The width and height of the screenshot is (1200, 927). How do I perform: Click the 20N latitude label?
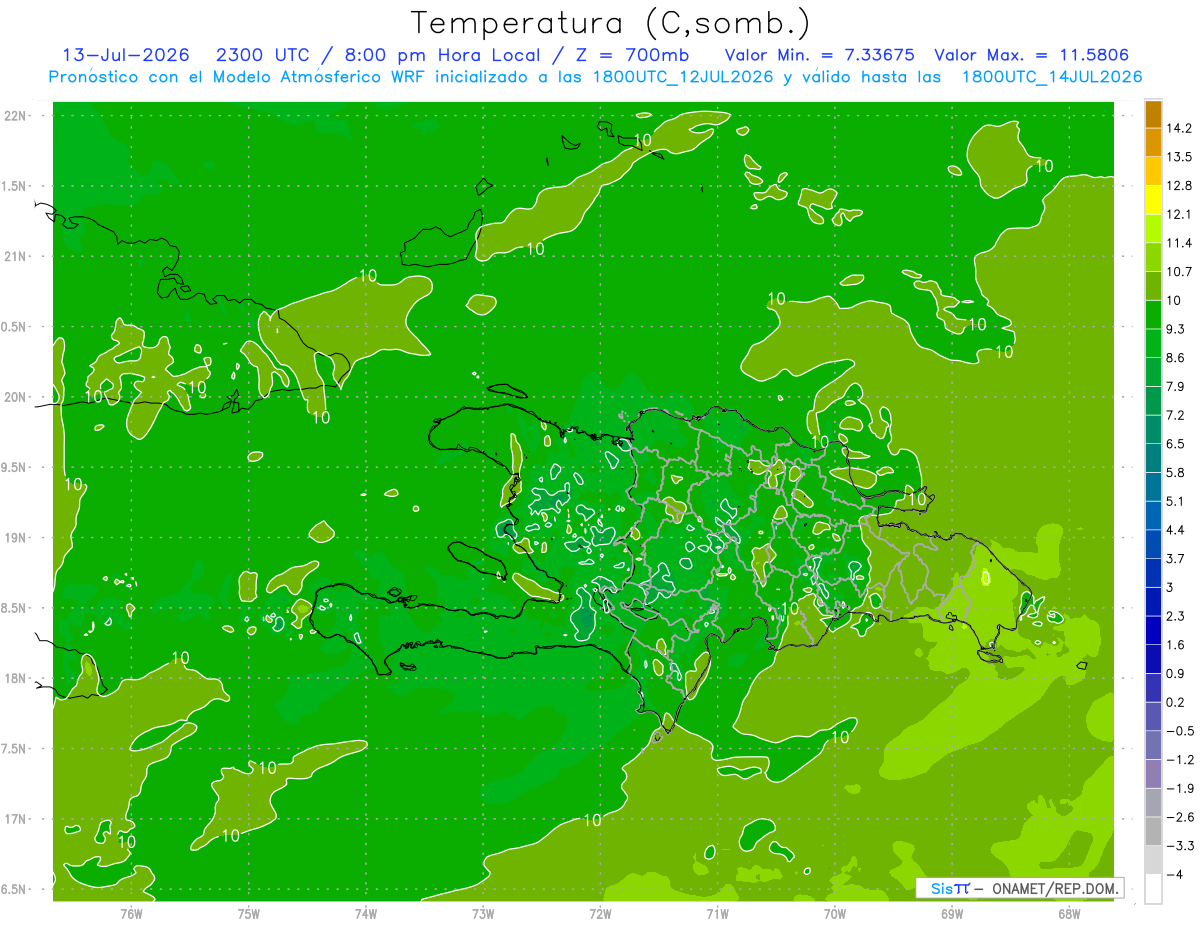click(15, 397)
